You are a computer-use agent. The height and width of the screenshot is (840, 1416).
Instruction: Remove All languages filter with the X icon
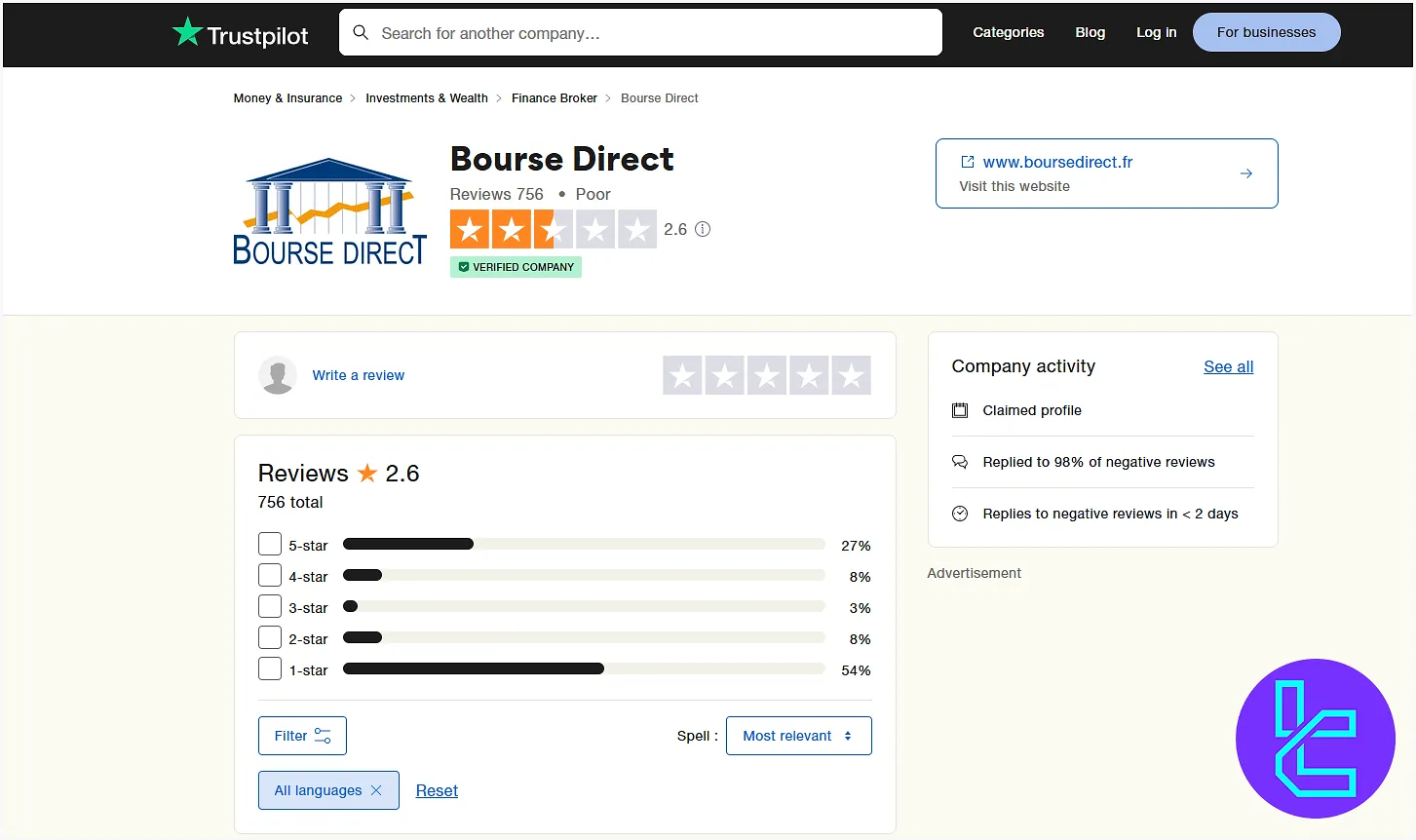coord(376,790)
